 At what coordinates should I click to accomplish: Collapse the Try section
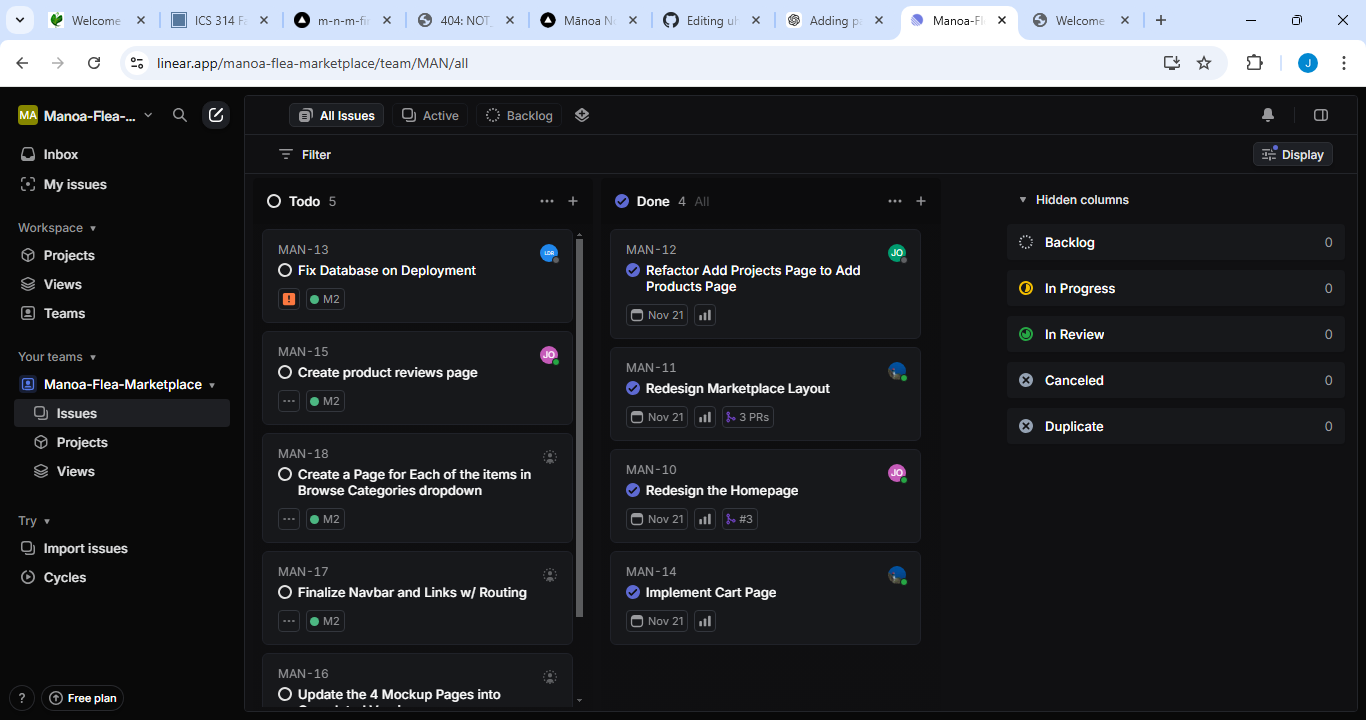(x=34, y=521)
